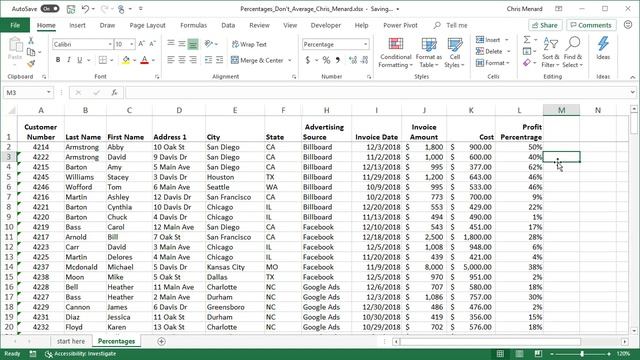The width and height of the screenshot is (640, 360).
Task: Click the Comments button
Action: 591,25
